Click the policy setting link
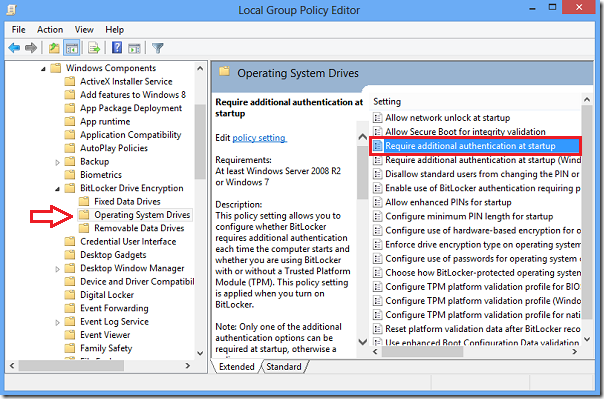The height and width of the screenshot is (399, 604). 259,138
